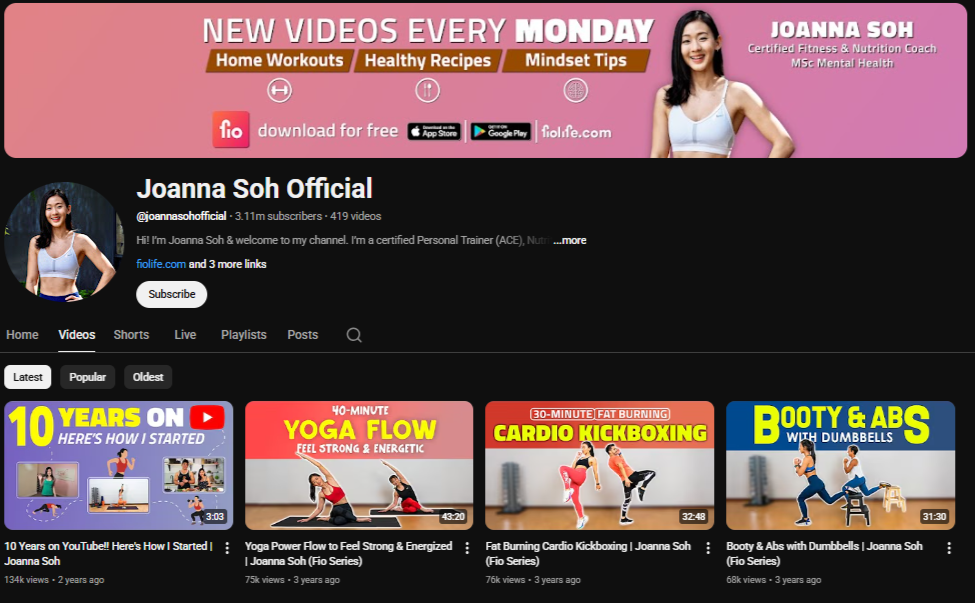This screenshot has height=603, width=975.
Task: Expand channel description with ...more
Action: pos(569,240)
